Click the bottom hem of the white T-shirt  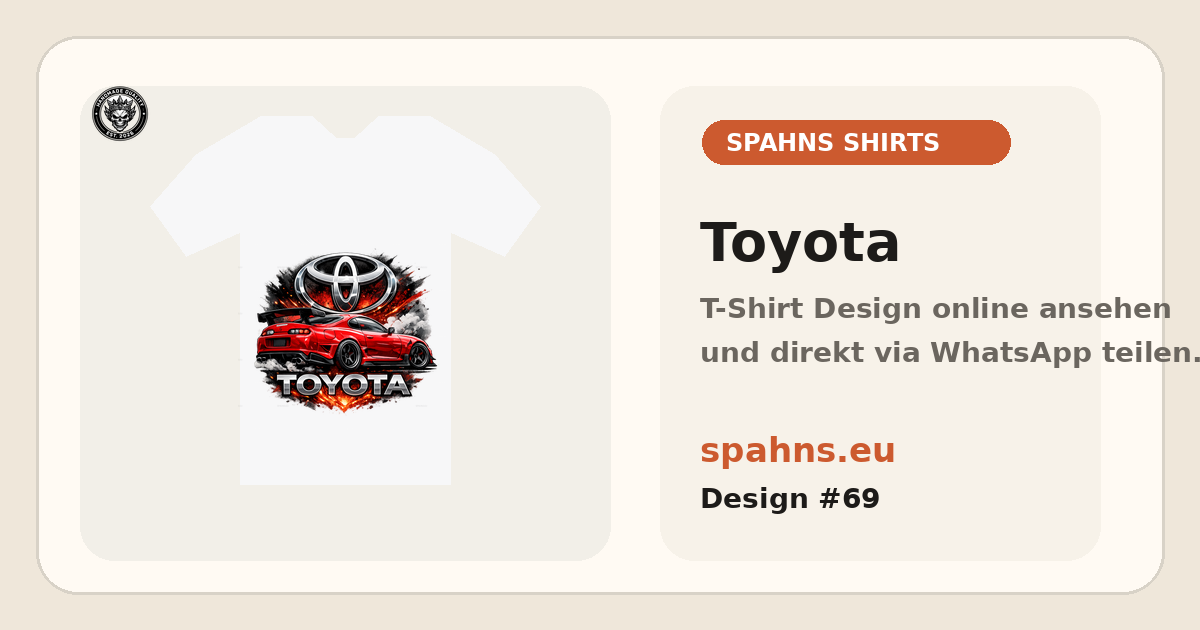click(345, 479)
